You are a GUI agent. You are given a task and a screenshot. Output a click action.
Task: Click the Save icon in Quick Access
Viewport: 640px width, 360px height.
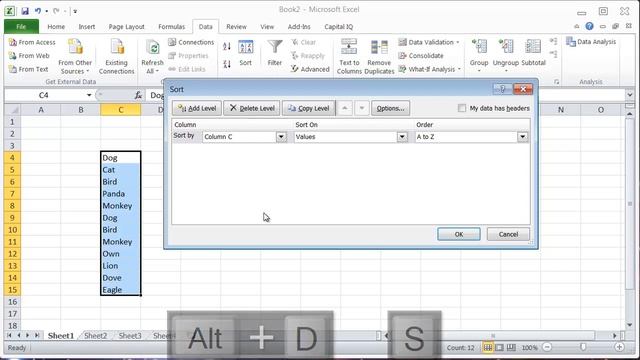click(x=25, y=11)
